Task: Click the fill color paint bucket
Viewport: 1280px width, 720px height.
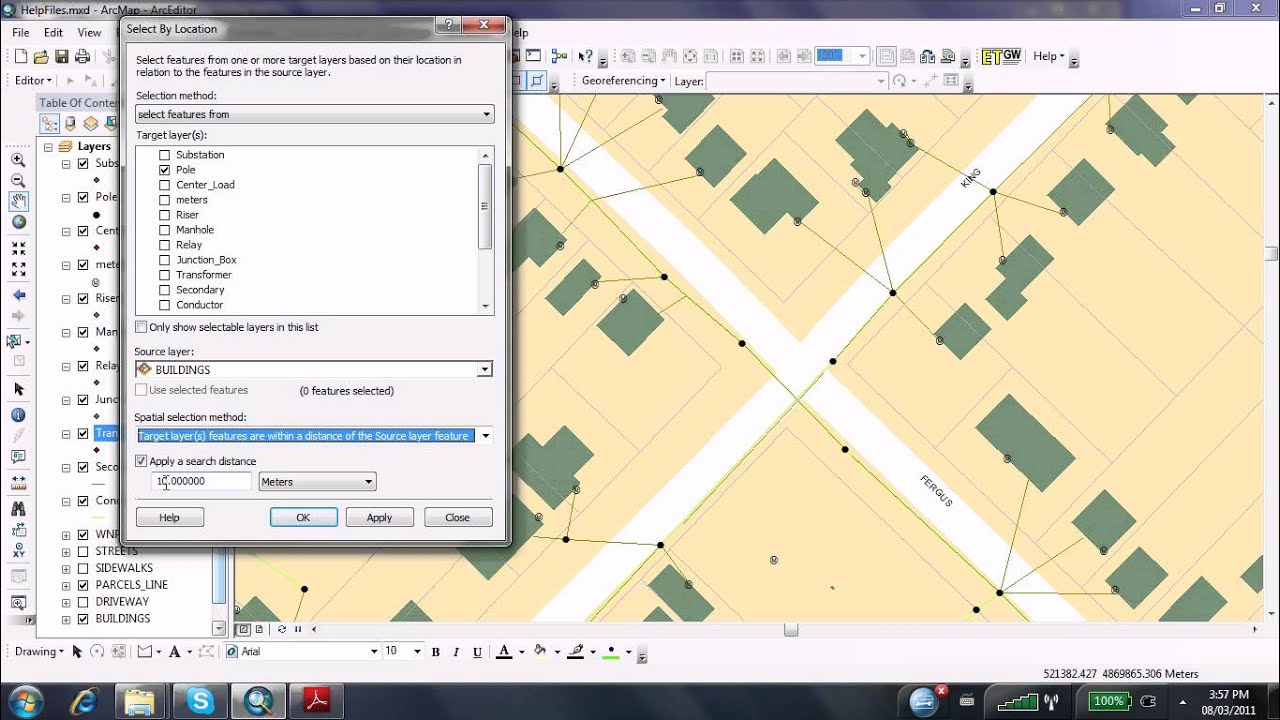Action: 539,652
